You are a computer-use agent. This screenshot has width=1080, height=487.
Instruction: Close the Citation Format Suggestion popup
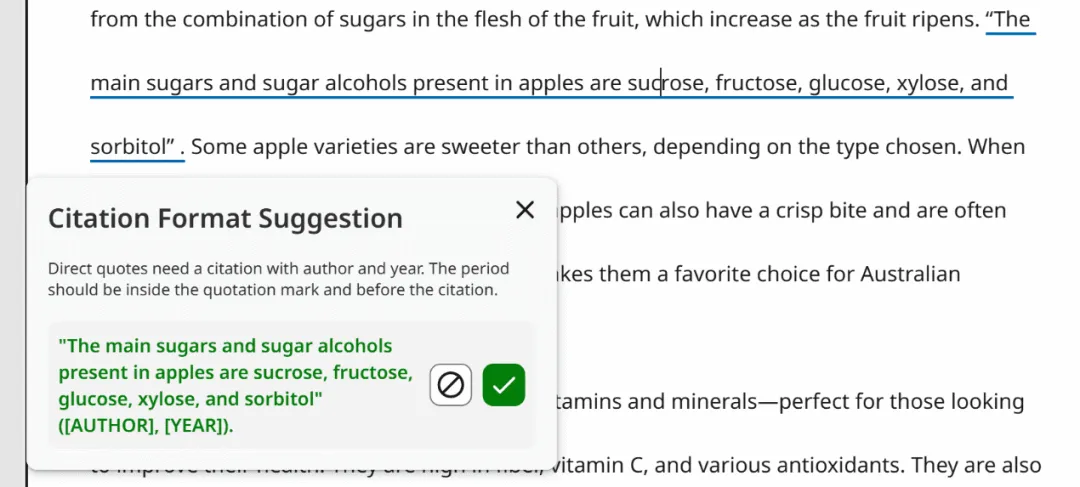pyautogui.click(x=525, y=210)
